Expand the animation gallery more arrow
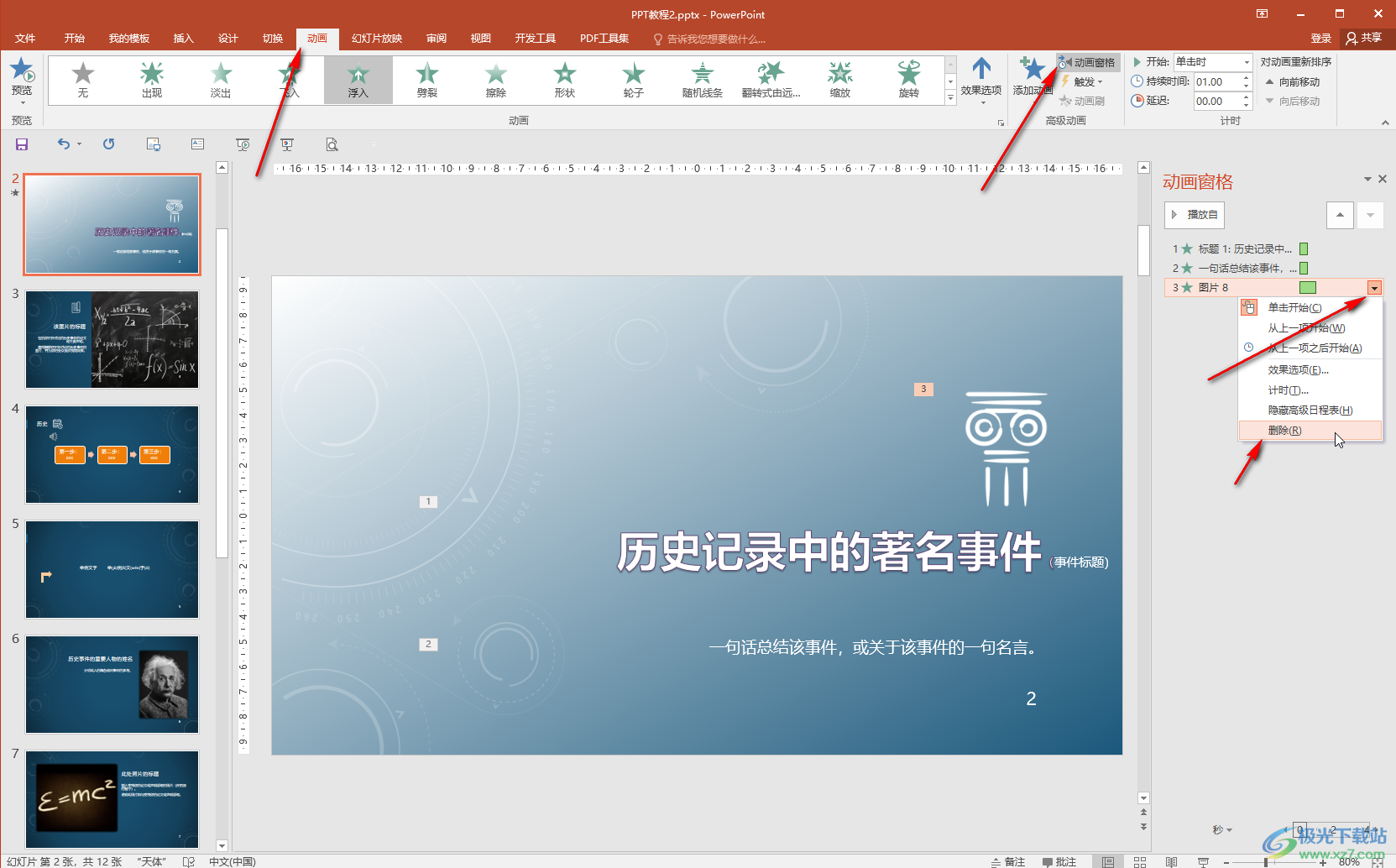The width and height of the screenshot is (1396, 868). click(951, 97)
